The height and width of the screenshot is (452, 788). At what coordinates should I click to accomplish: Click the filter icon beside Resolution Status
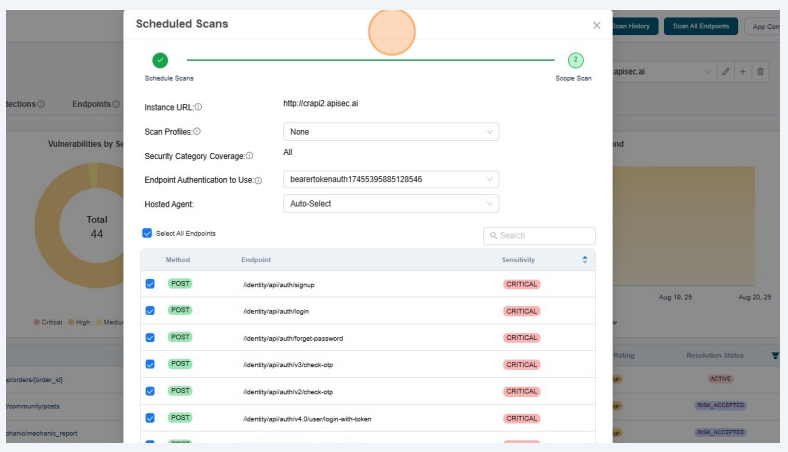tap(775, 355)
